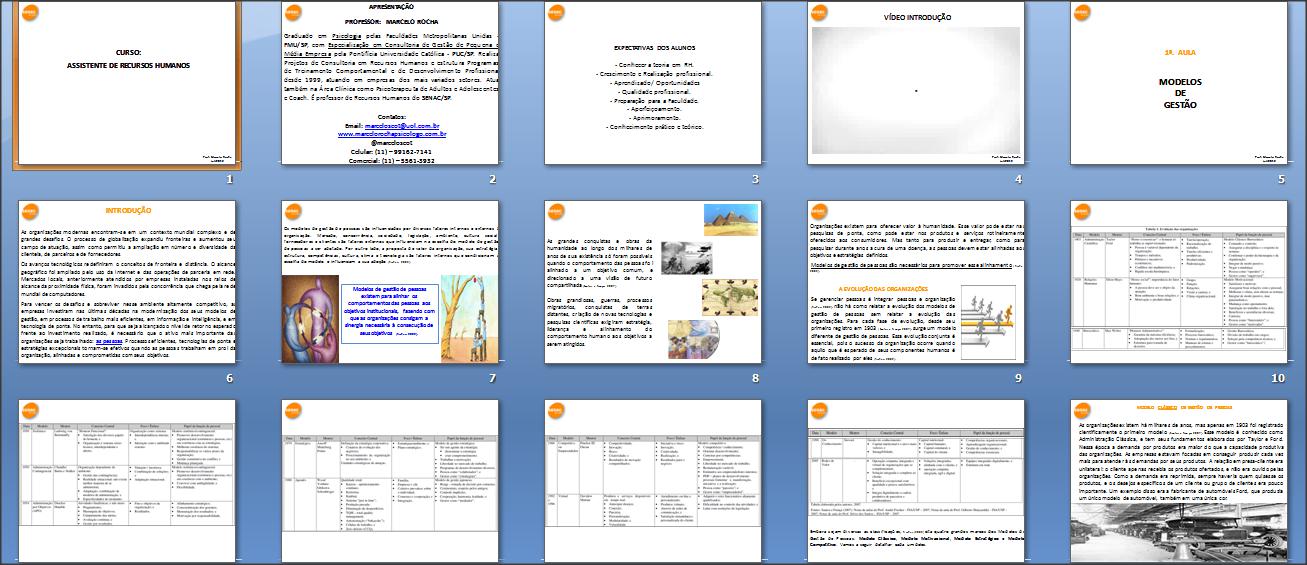This screenshot has width=1307, height=565.
Task: Select the 'Do Conhecimento' table slide with a paragraph below
Action: [916, 482]
